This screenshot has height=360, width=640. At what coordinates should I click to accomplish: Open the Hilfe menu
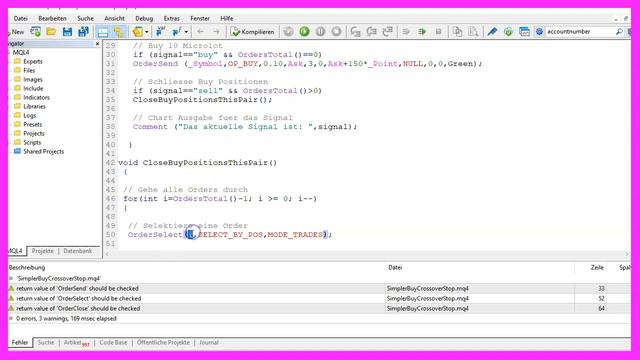tap(227, 18)
